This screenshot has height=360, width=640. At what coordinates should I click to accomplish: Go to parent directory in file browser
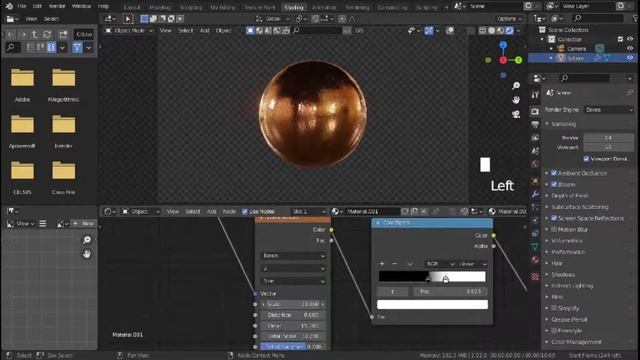point(35,34)
